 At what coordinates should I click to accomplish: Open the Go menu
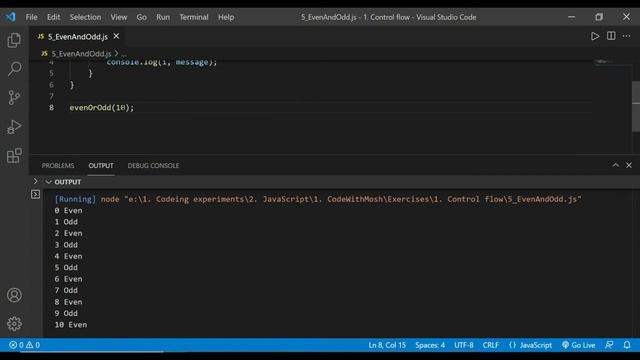tap(142, 17)
